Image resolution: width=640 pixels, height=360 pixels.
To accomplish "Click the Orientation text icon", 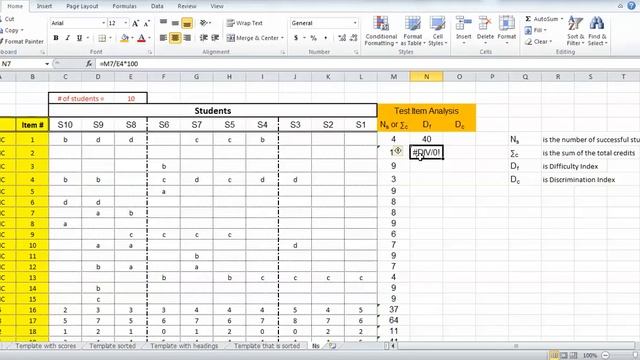I will (x=204, y=23).
